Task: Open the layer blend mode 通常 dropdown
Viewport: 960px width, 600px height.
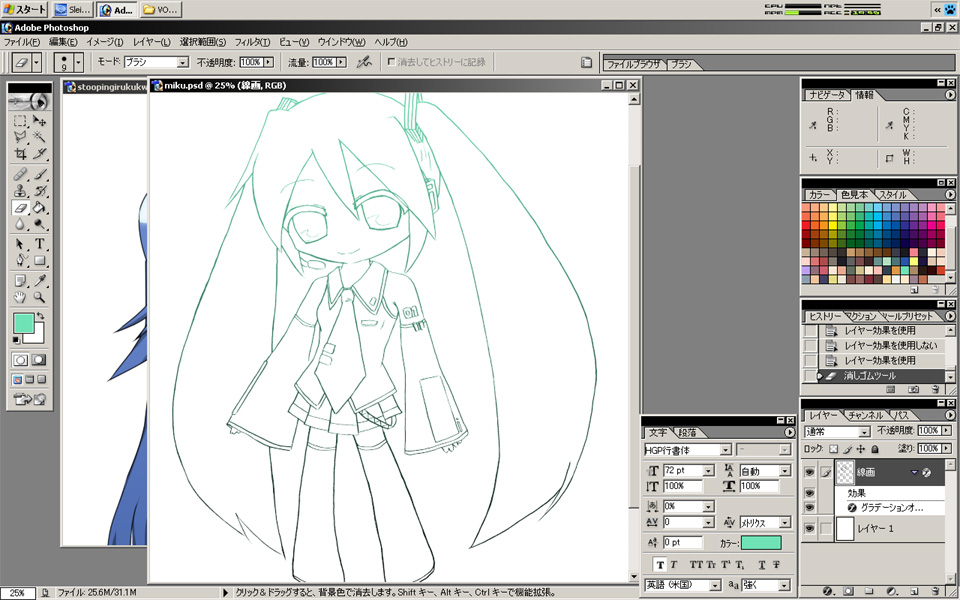Action: click(x=864, y=432)
